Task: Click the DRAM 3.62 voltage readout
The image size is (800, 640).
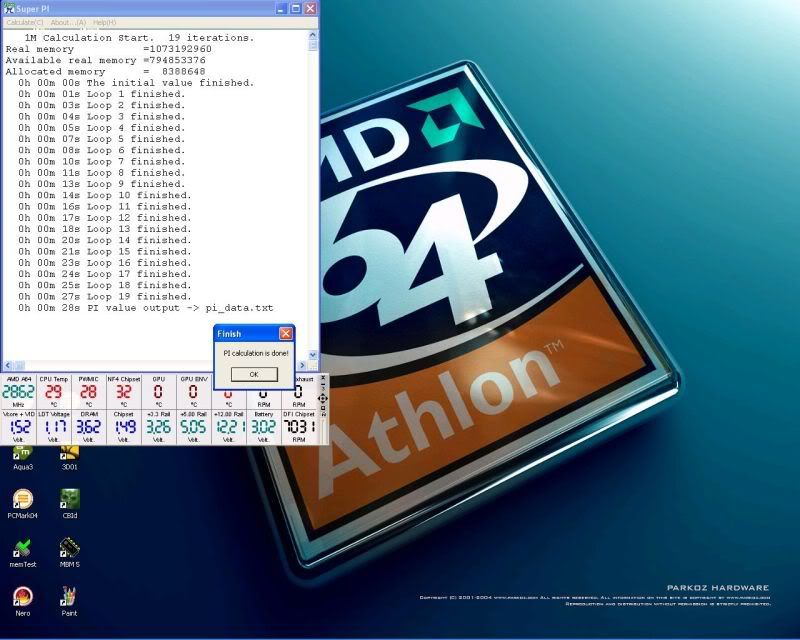Action: click(88, 427)
